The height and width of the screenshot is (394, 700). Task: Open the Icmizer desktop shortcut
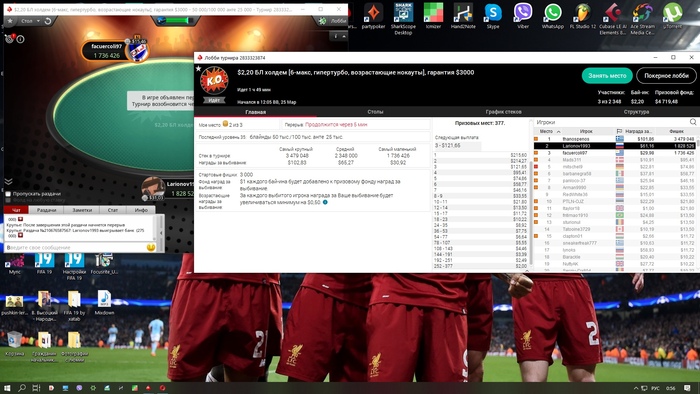[x=433, y=16]
